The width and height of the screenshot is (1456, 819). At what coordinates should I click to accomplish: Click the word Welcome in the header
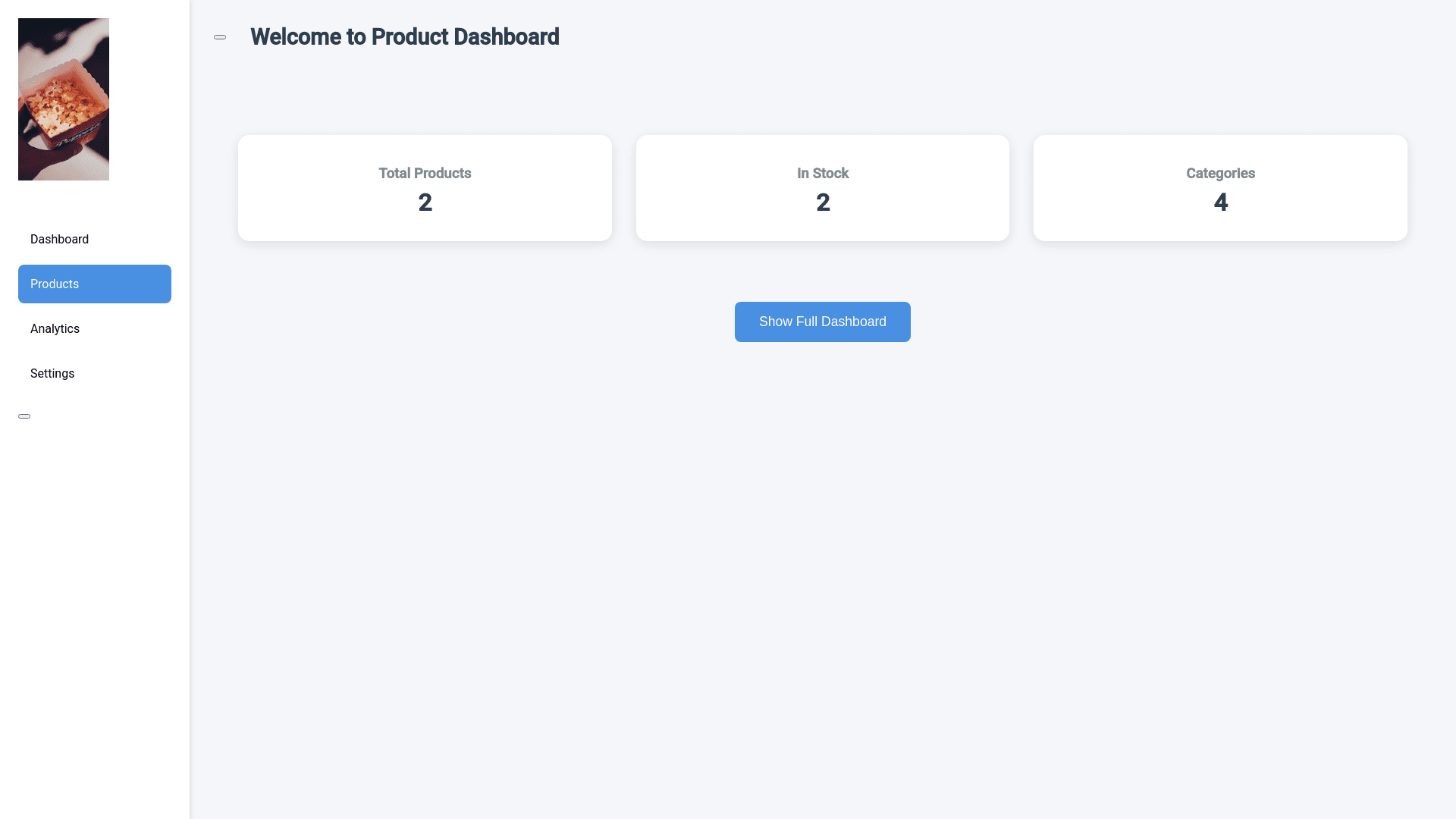coord(296,37)
